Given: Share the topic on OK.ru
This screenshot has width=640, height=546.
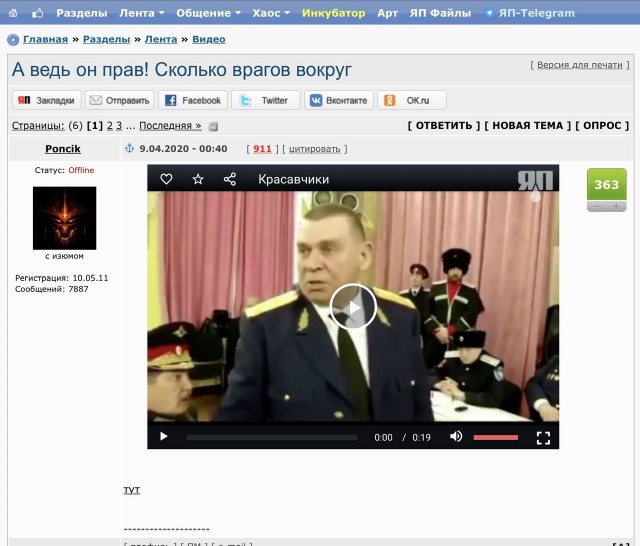Looking at the screenshot, I should pyautogui.click(x=412, y=100).
